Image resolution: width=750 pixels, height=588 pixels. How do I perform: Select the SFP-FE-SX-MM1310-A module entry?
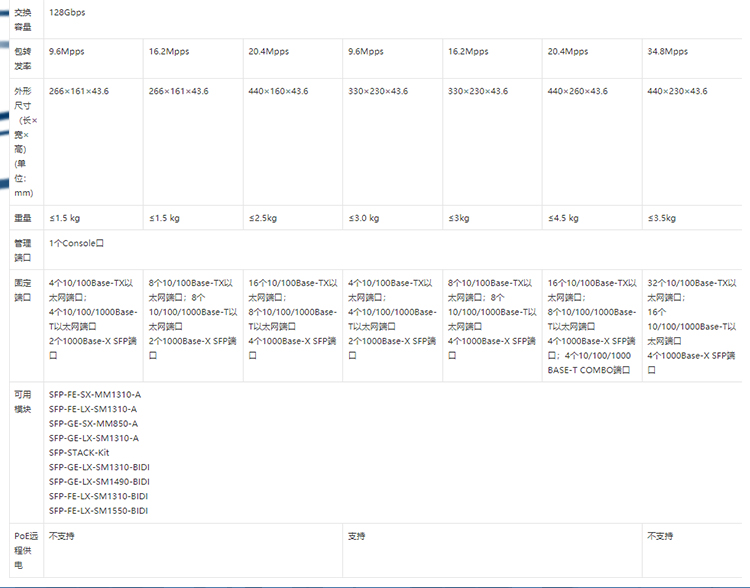(95, 394)
